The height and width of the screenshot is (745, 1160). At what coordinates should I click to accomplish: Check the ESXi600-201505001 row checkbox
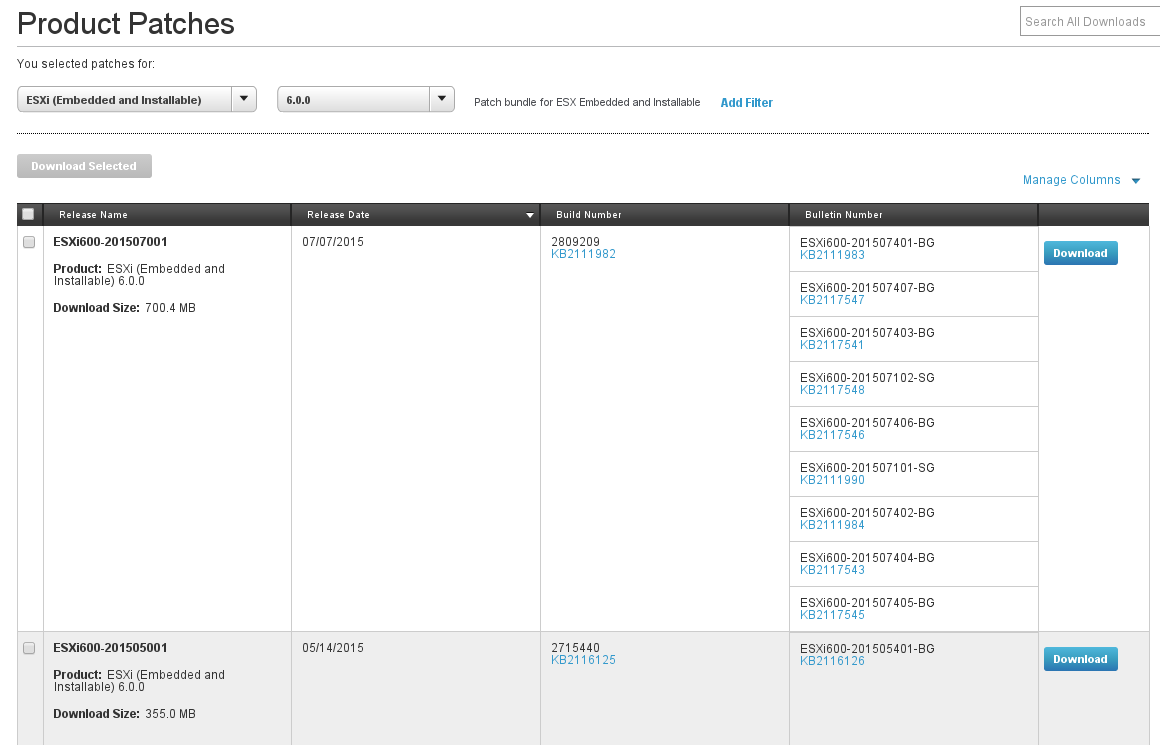pos(29,648)
